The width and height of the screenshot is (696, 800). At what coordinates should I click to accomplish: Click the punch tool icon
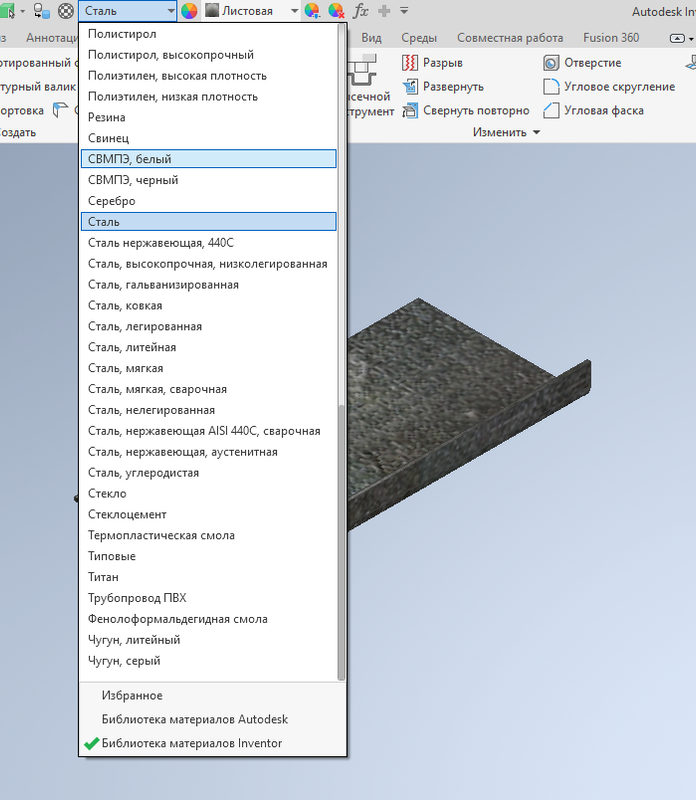click(x=362, y=70)
